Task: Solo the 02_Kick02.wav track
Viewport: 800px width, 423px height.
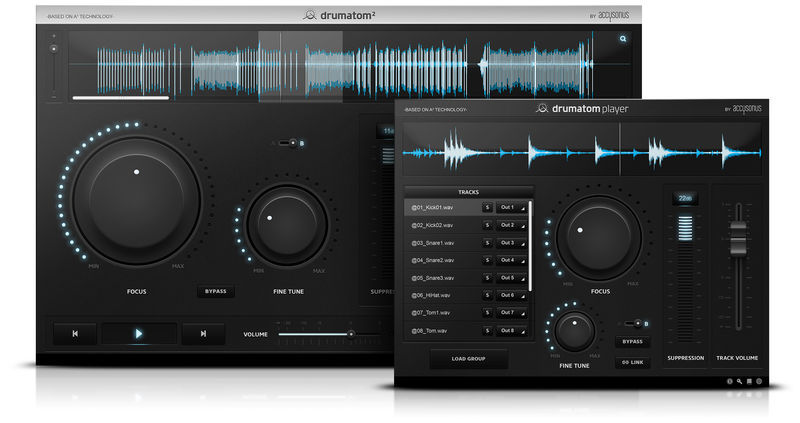Action: click(487, 225)
